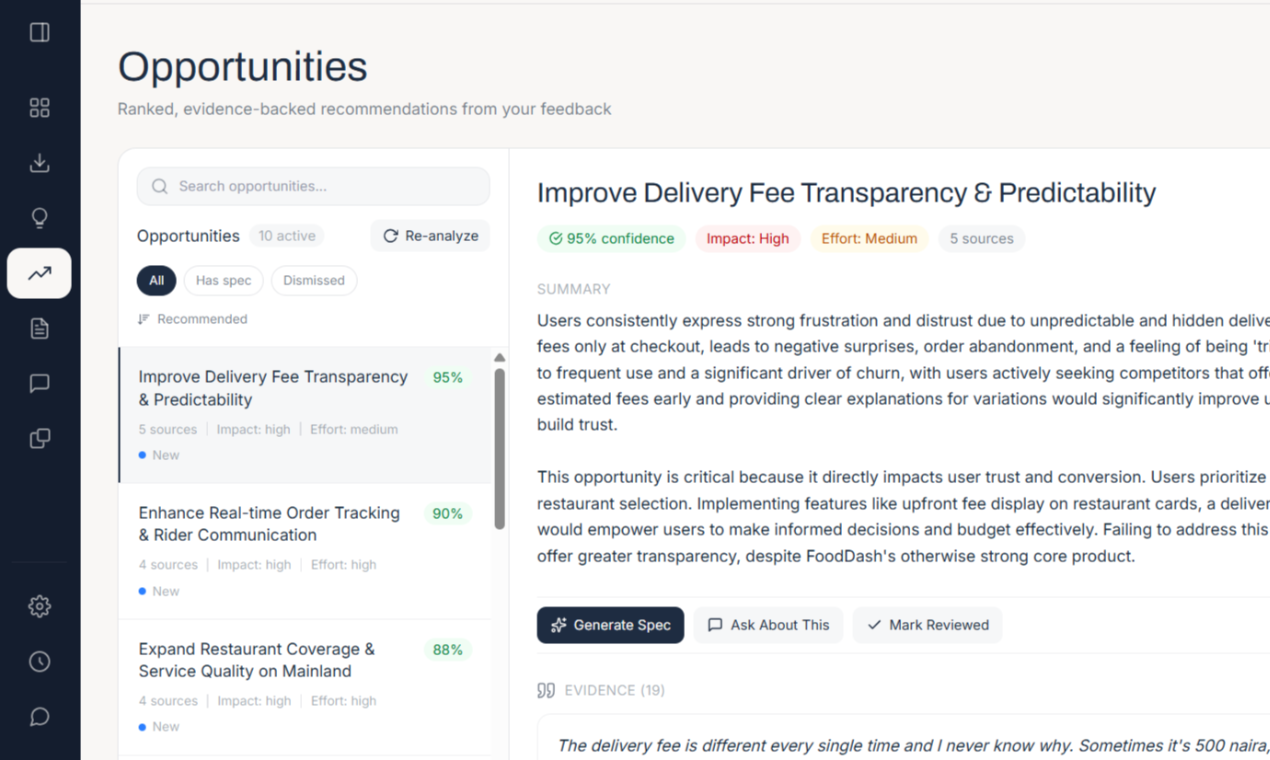Click the 88% score badge
Screen dimensions: 1270x760
[x=447, y=650]
